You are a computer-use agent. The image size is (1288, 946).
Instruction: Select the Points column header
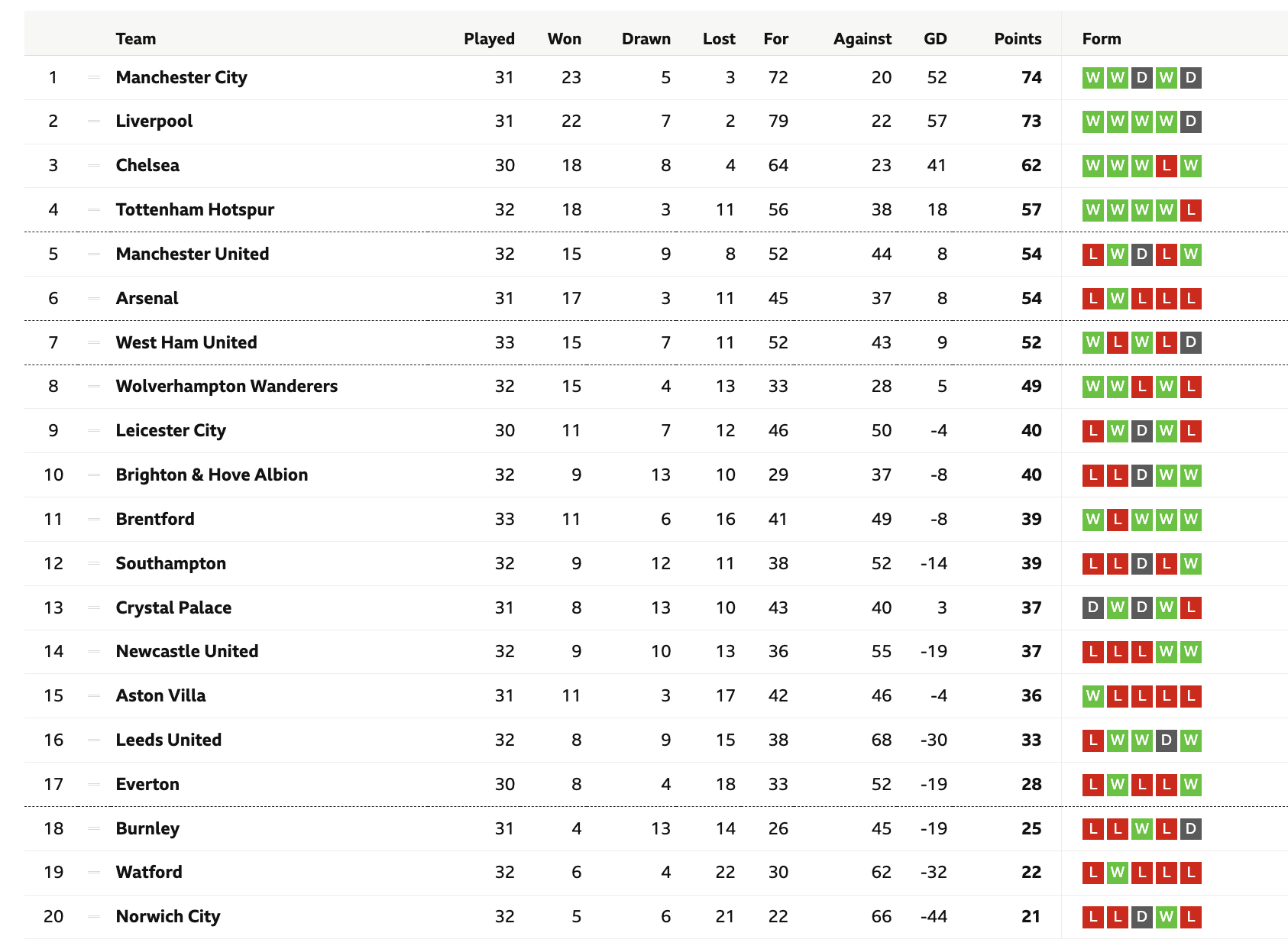click(1018, 39)
